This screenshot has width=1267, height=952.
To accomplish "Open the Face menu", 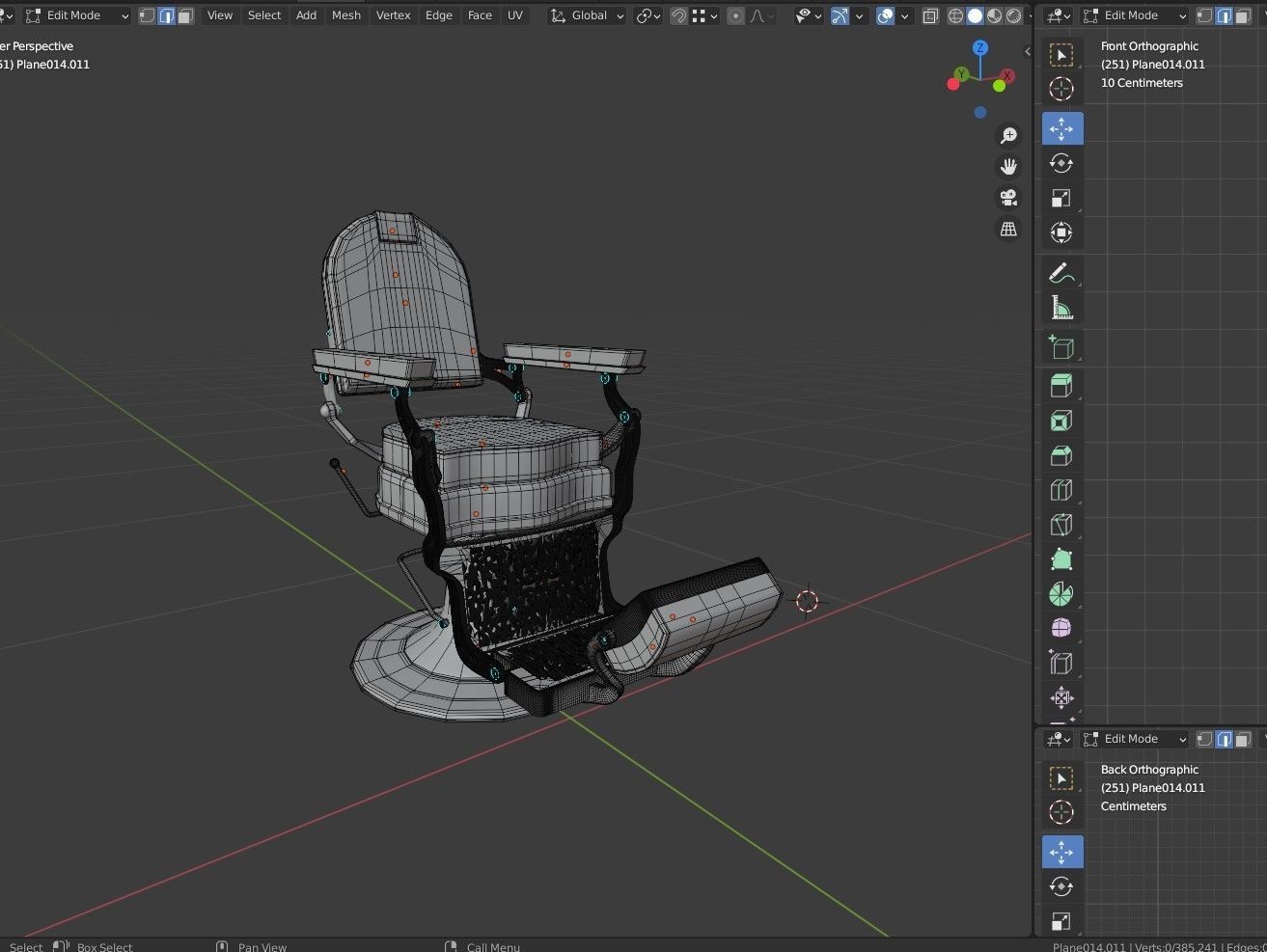I will tap(480, 15).
